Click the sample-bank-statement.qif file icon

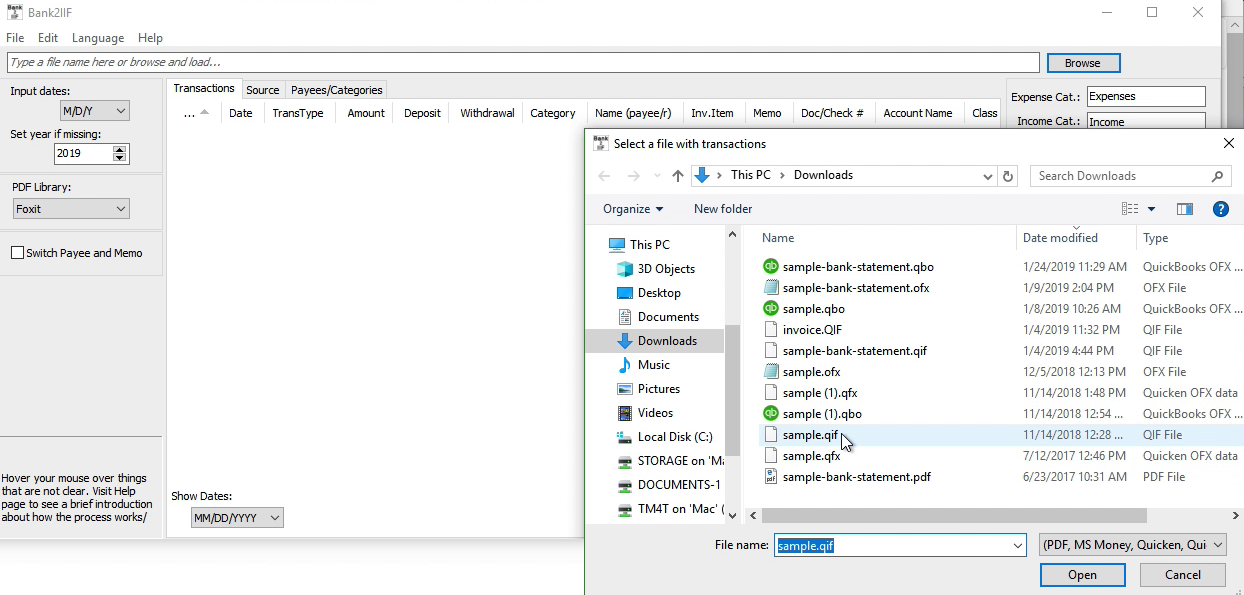click(770, 351)
